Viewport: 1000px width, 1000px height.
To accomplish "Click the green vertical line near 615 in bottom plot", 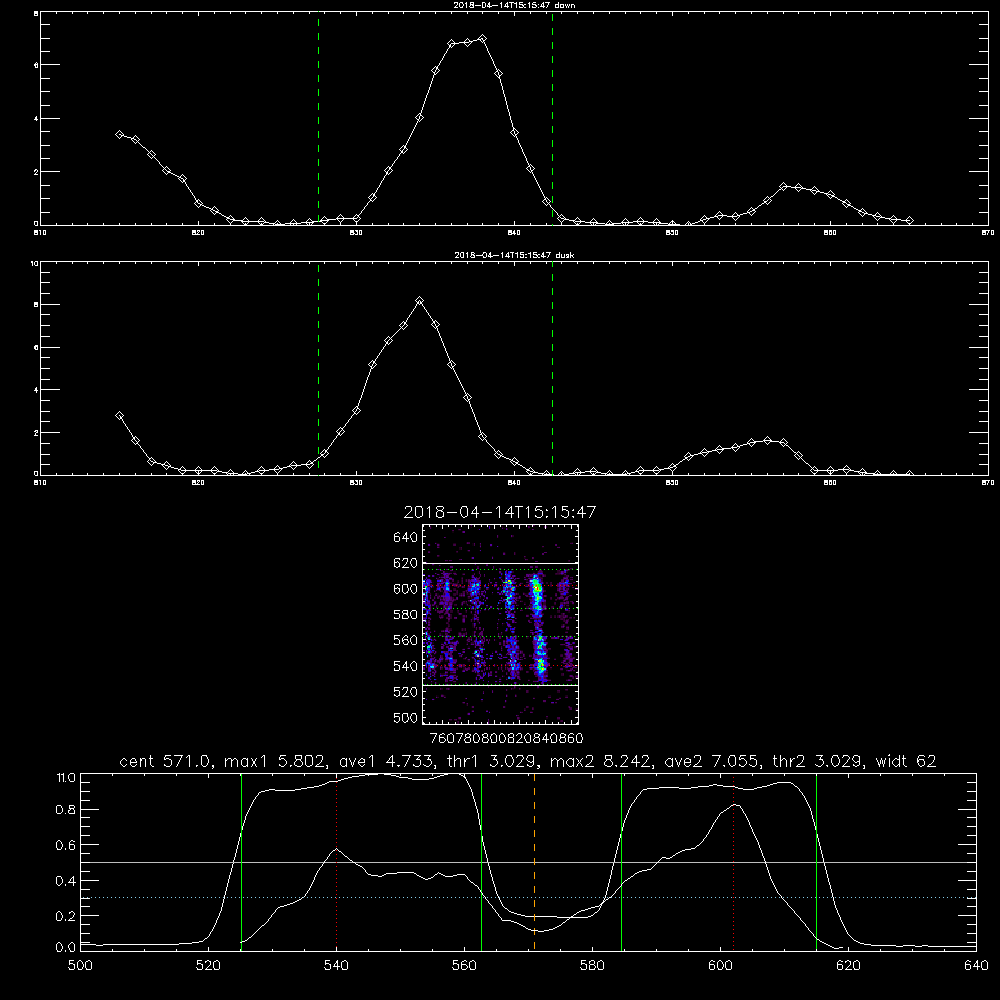I will pos(816,862).
